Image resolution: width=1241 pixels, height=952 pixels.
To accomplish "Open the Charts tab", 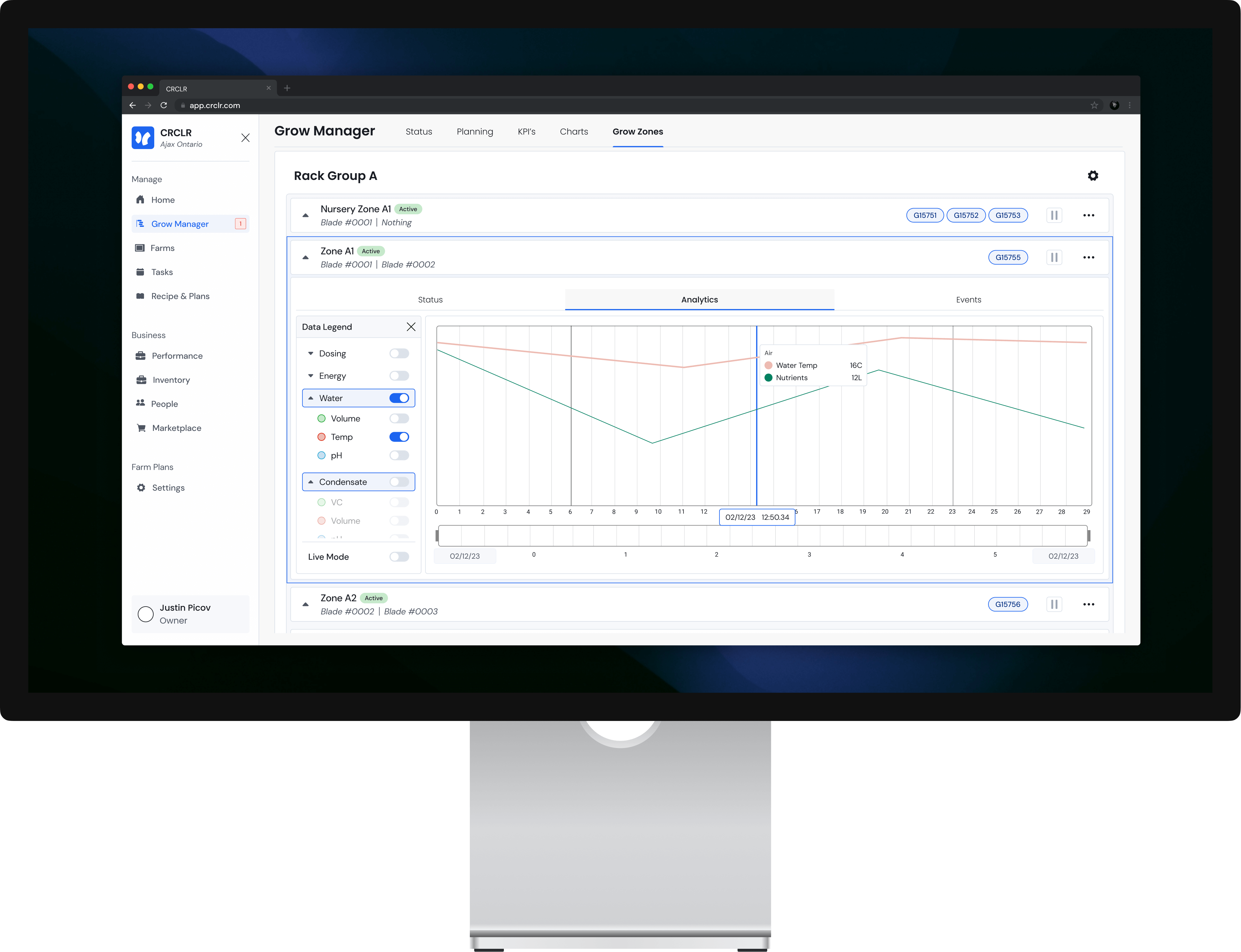I will pos(574,131).
